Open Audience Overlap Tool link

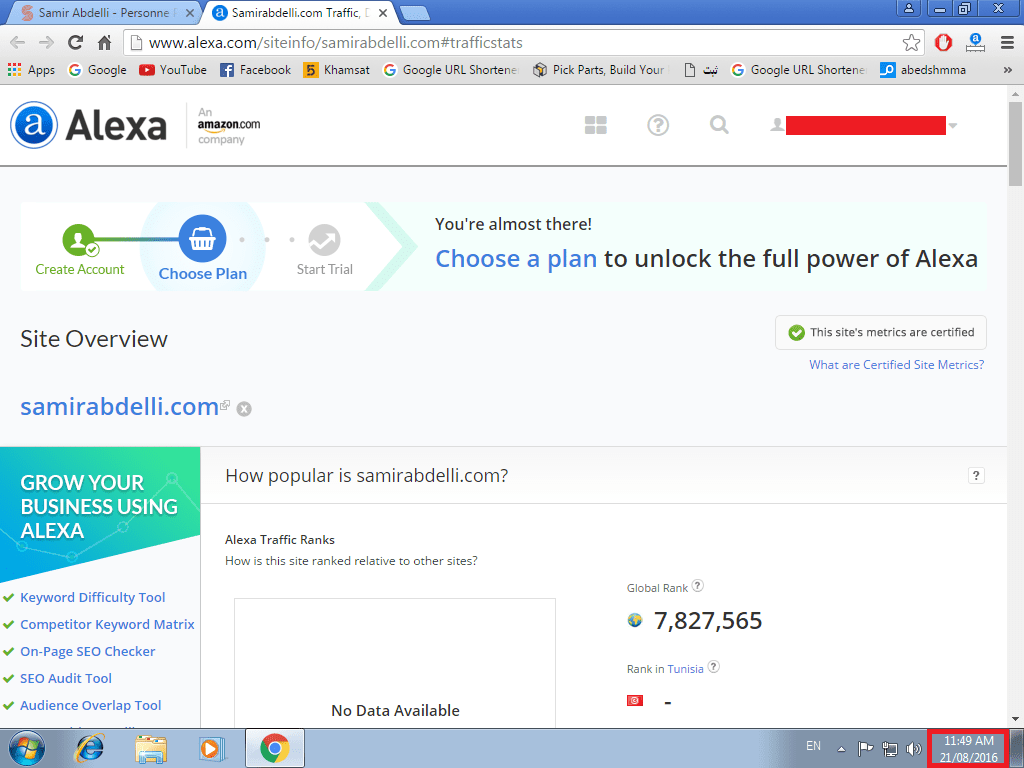pyautogui.click(x=91, y=705)
